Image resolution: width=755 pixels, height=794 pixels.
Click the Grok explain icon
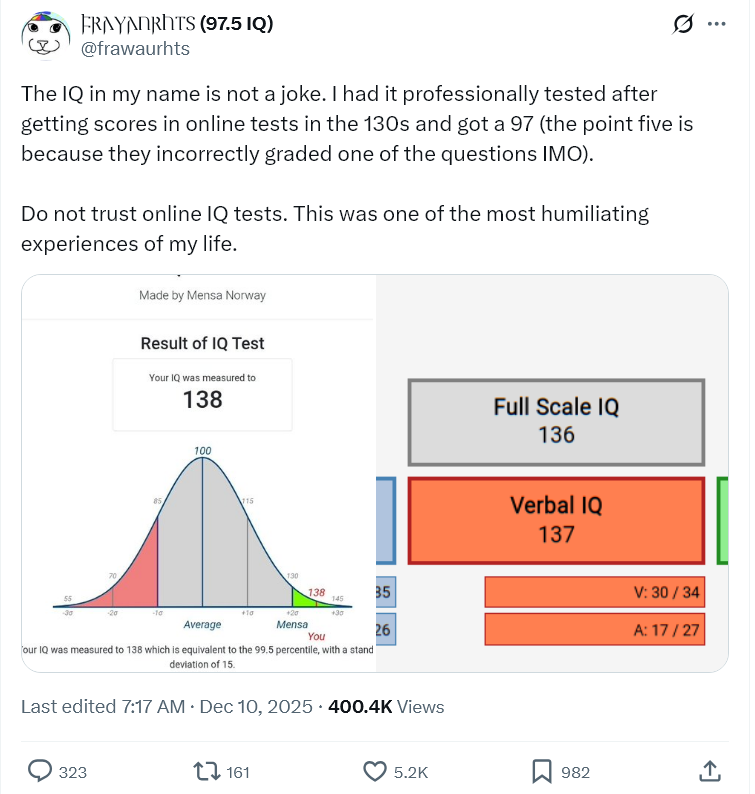click(683, 24)
